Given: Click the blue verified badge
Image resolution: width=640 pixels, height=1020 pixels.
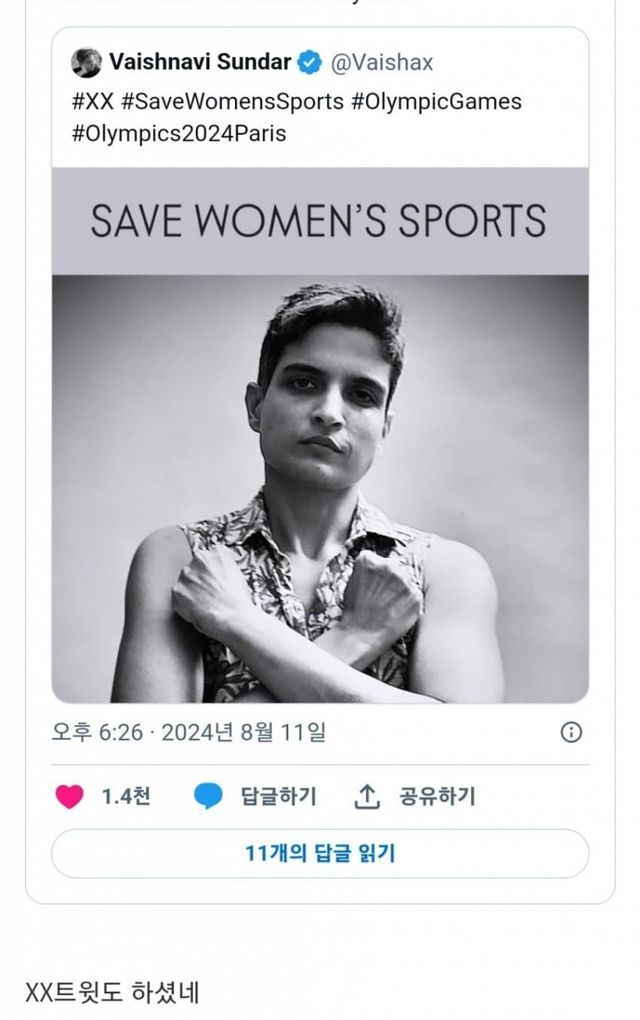Looking at the screenshot, I should pos(310,62).
